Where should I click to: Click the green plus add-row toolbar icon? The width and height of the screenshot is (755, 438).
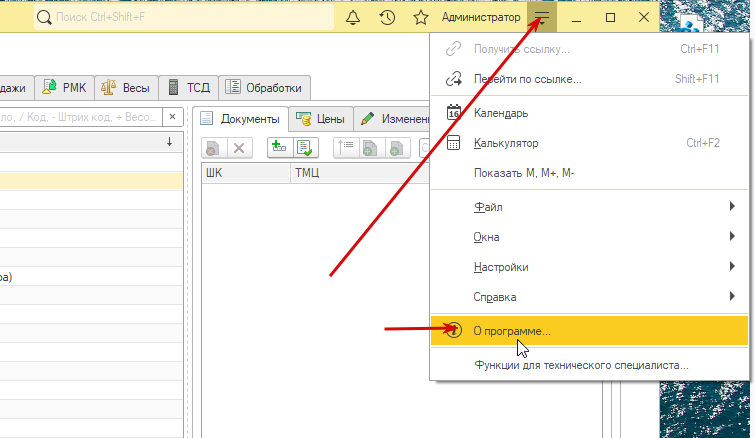(x=280, y=148)
